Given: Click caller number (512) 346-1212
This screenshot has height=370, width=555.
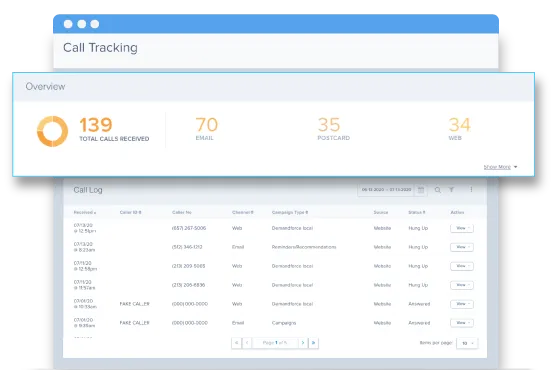Looking at the screenshot, I should (x=187, y=247).
